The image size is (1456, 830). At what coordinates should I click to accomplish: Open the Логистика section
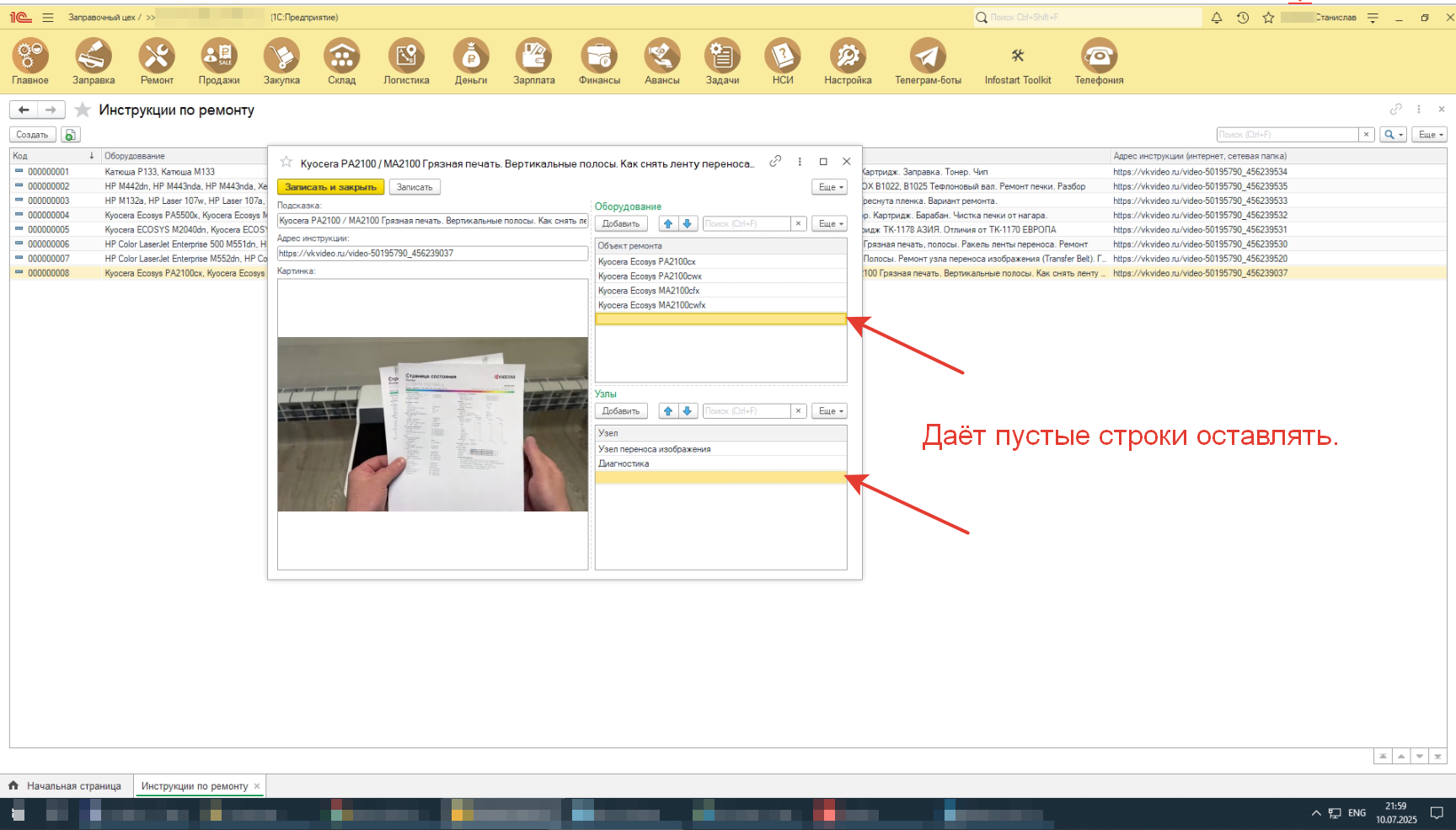pyautogui.click(x=406, y=62)
